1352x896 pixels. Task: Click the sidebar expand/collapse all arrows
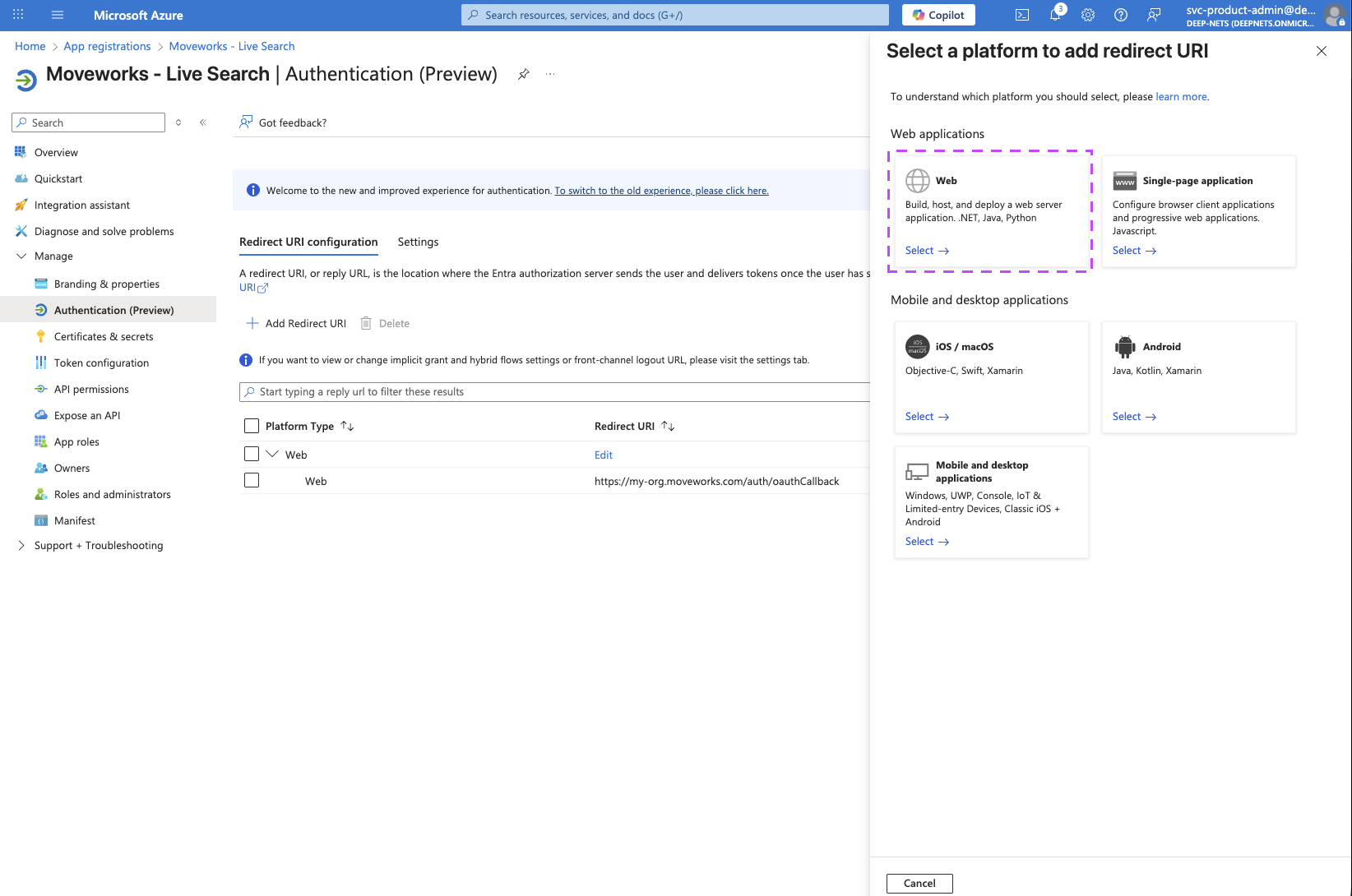[178, 122]
